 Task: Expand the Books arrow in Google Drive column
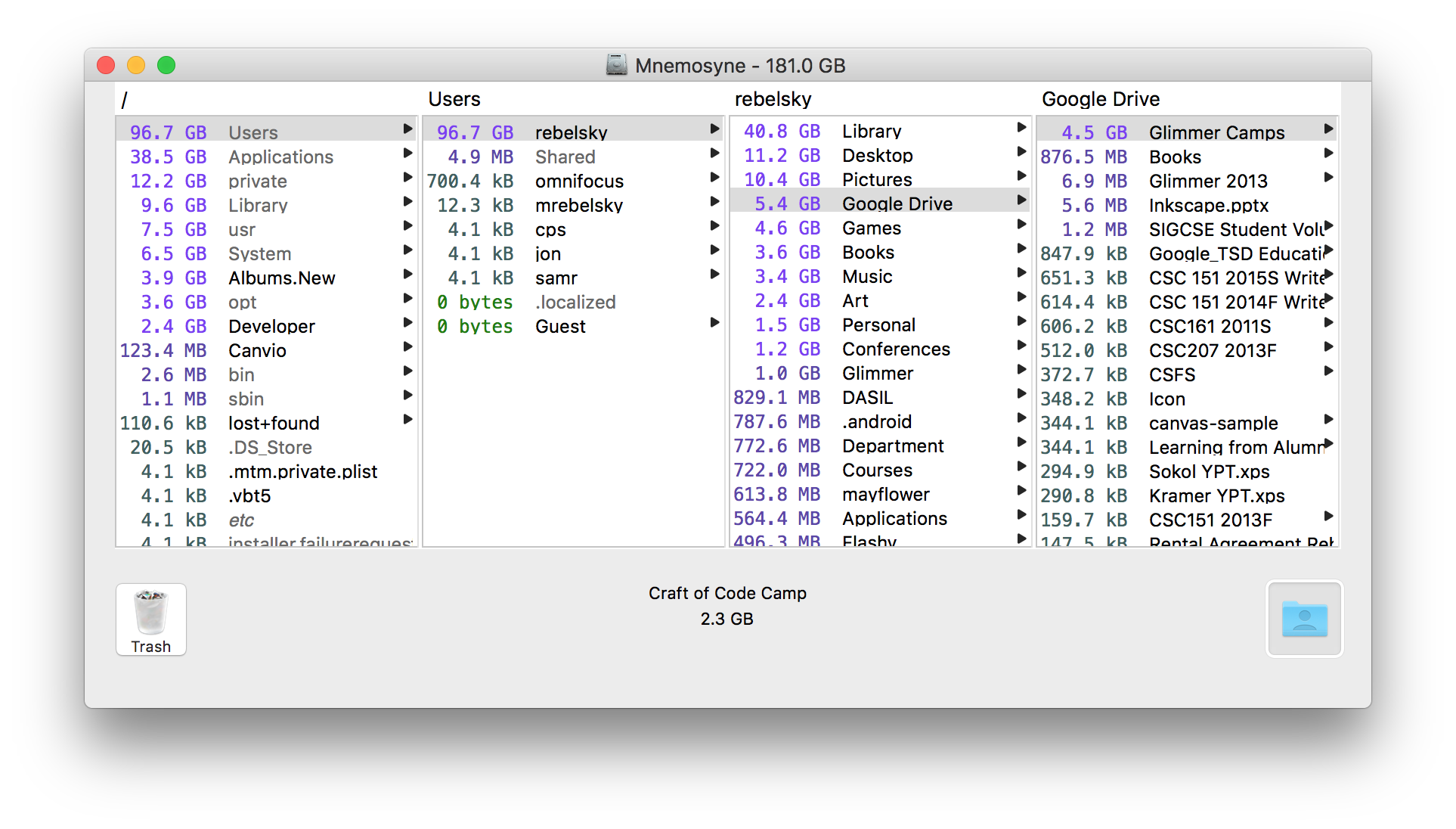(1329, 154)
